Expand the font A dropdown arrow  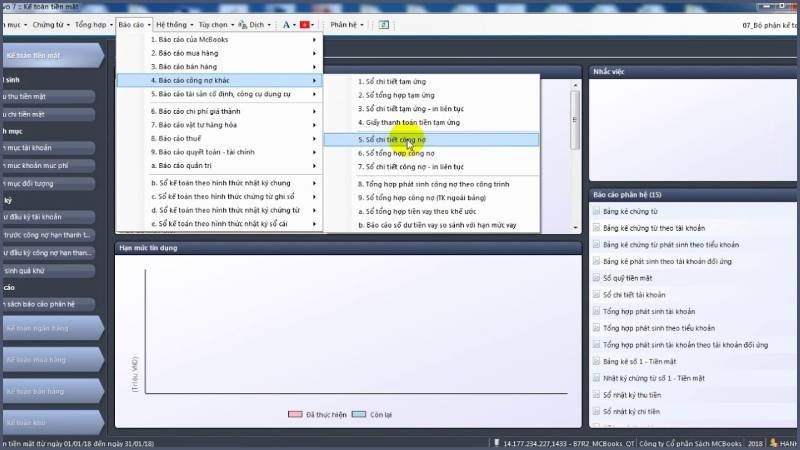[x=294, y=25]
